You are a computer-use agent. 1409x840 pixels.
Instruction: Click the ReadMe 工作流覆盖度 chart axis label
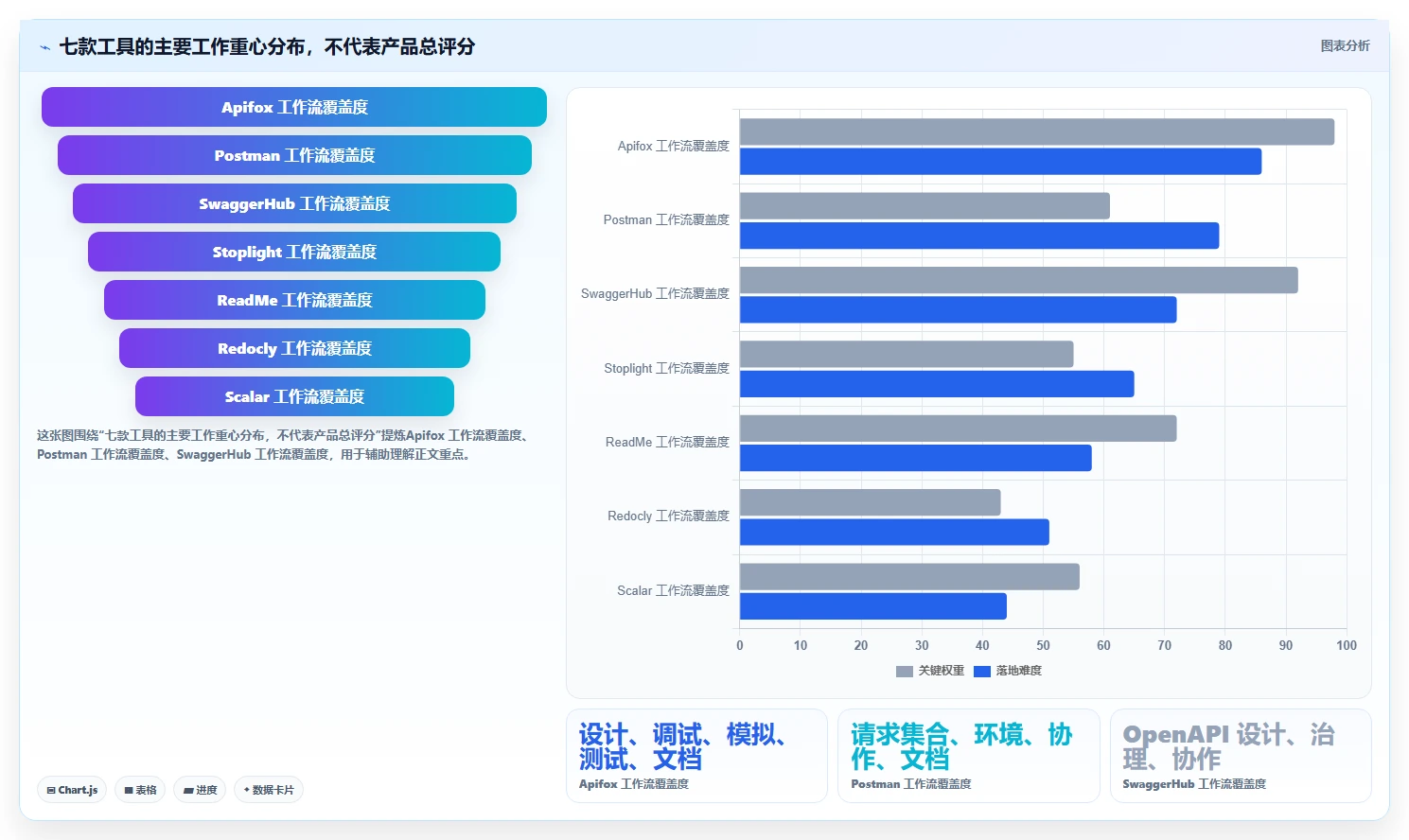coord(667,443)
